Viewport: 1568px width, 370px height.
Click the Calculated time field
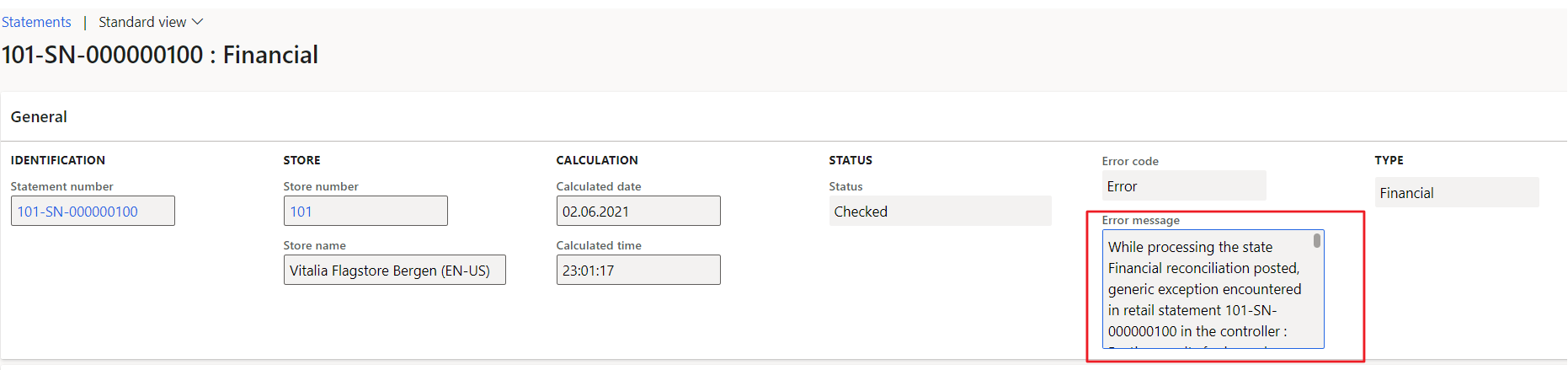pos(637,271)
